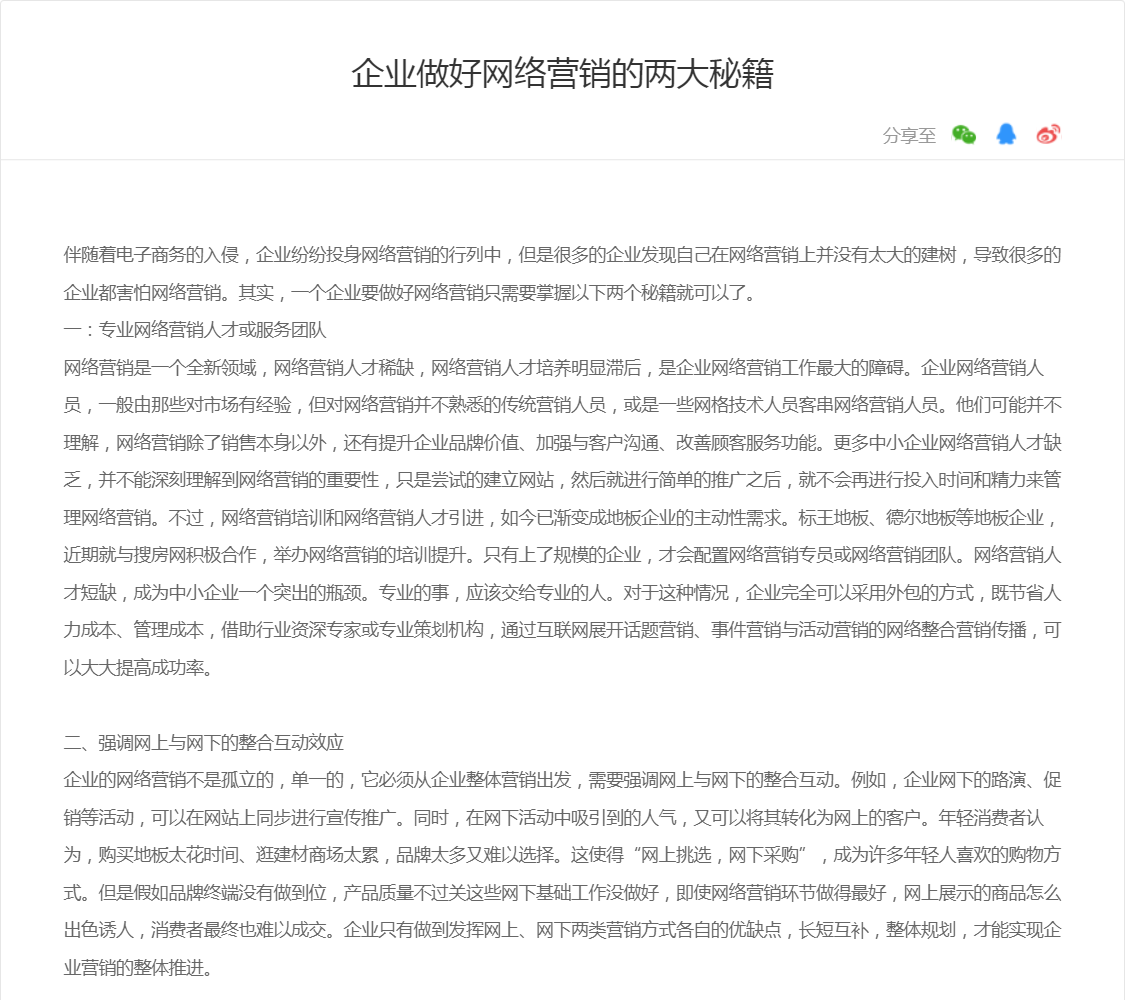Click the line starting 企业都害怕网络营销
This screenshot has width=1125, height=1000.
click(x=410, y=293)
